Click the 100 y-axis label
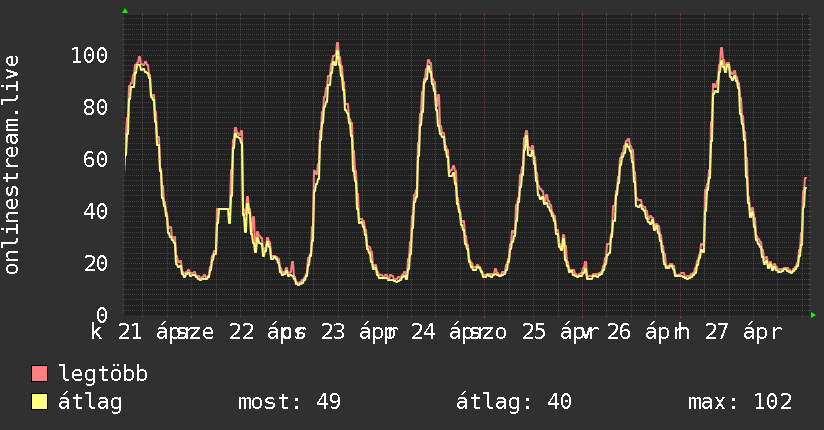 click(x=89, y=55)
